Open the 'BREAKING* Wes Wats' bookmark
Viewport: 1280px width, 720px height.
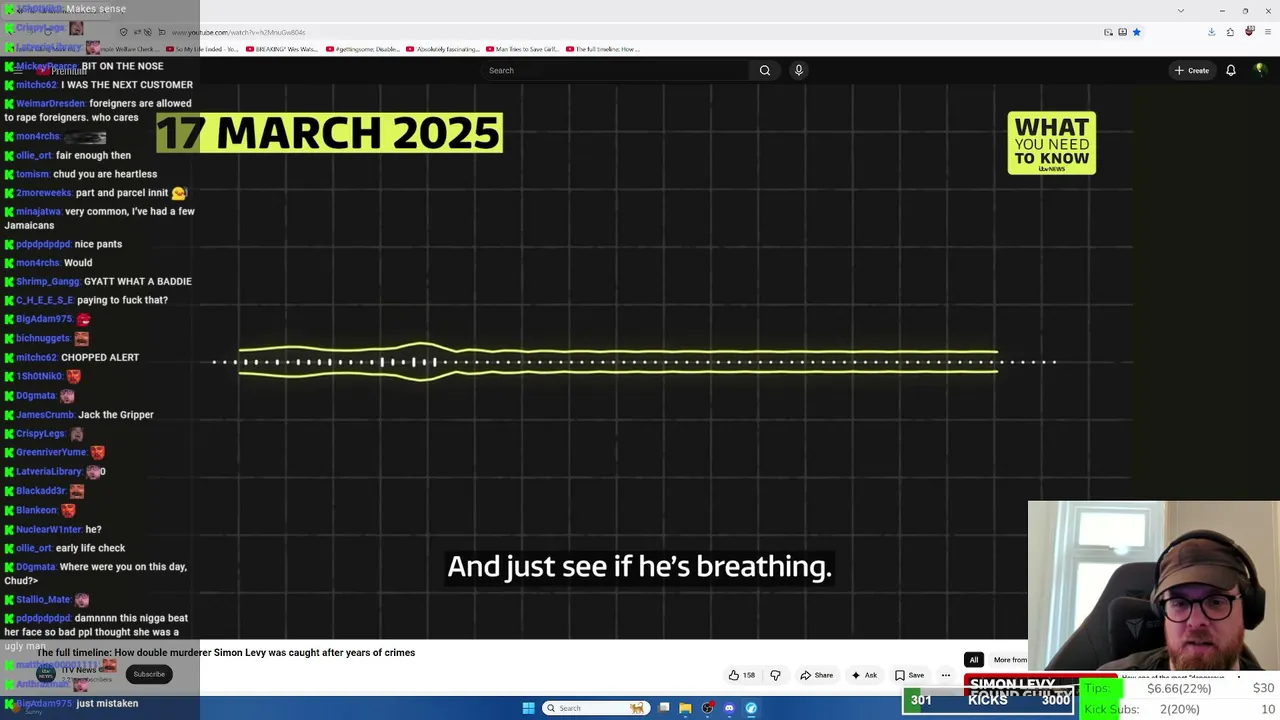pos(282,49)
